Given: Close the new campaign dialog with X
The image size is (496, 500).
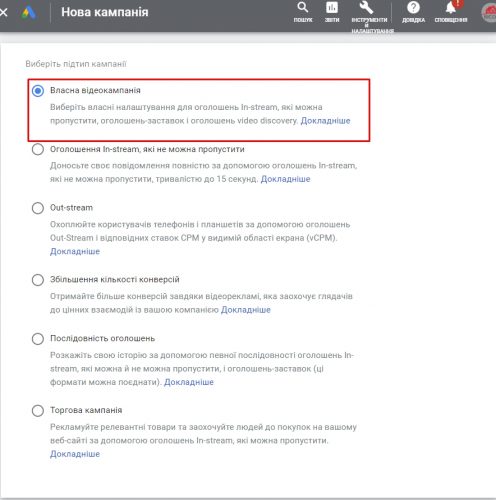Looking at the screenshot, I should coord(3,13).
